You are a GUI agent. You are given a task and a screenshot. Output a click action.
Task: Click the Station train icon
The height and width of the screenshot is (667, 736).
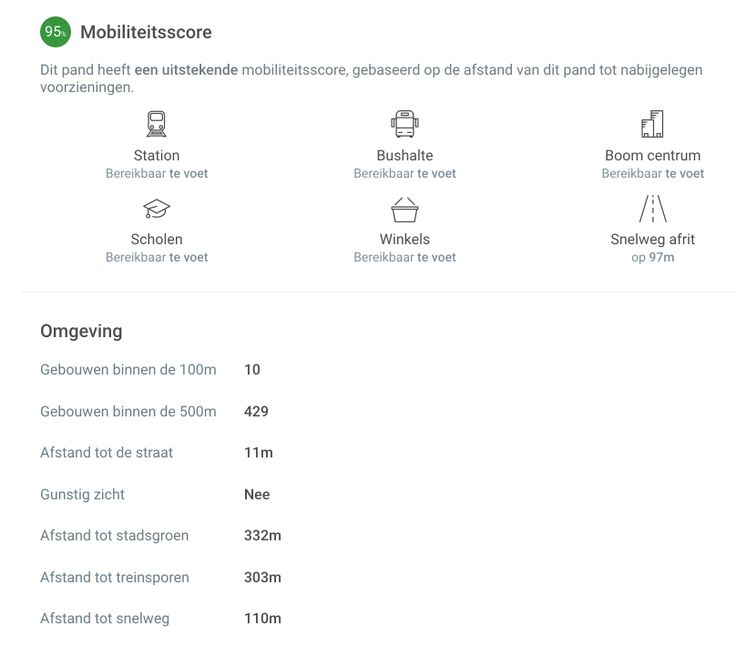point(157,125)
